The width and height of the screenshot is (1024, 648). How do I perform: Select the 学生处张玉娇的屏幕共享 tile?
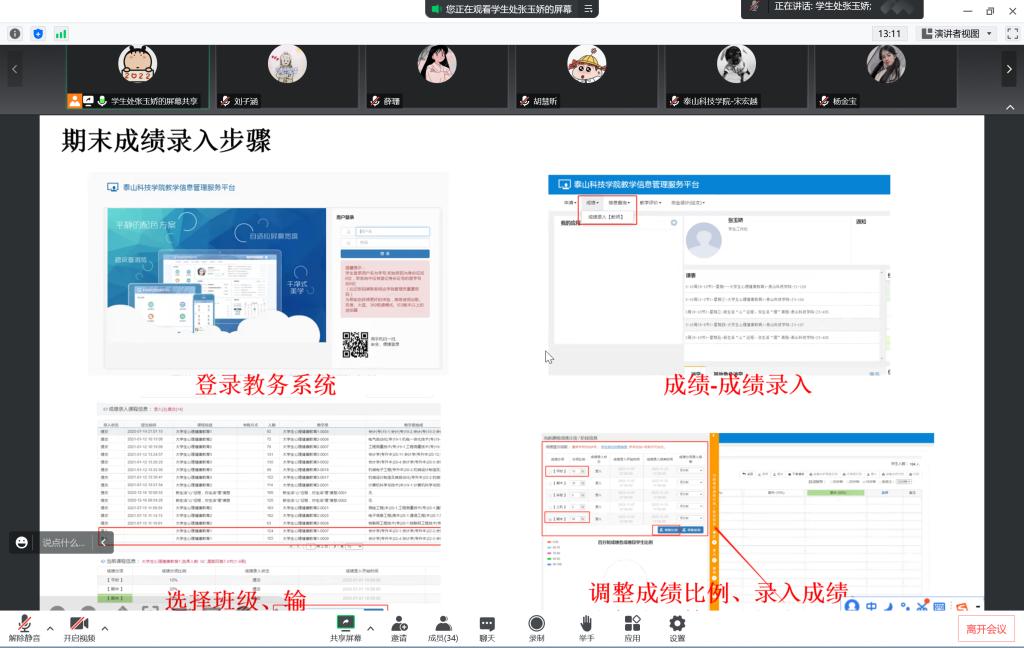click(138, 76)
